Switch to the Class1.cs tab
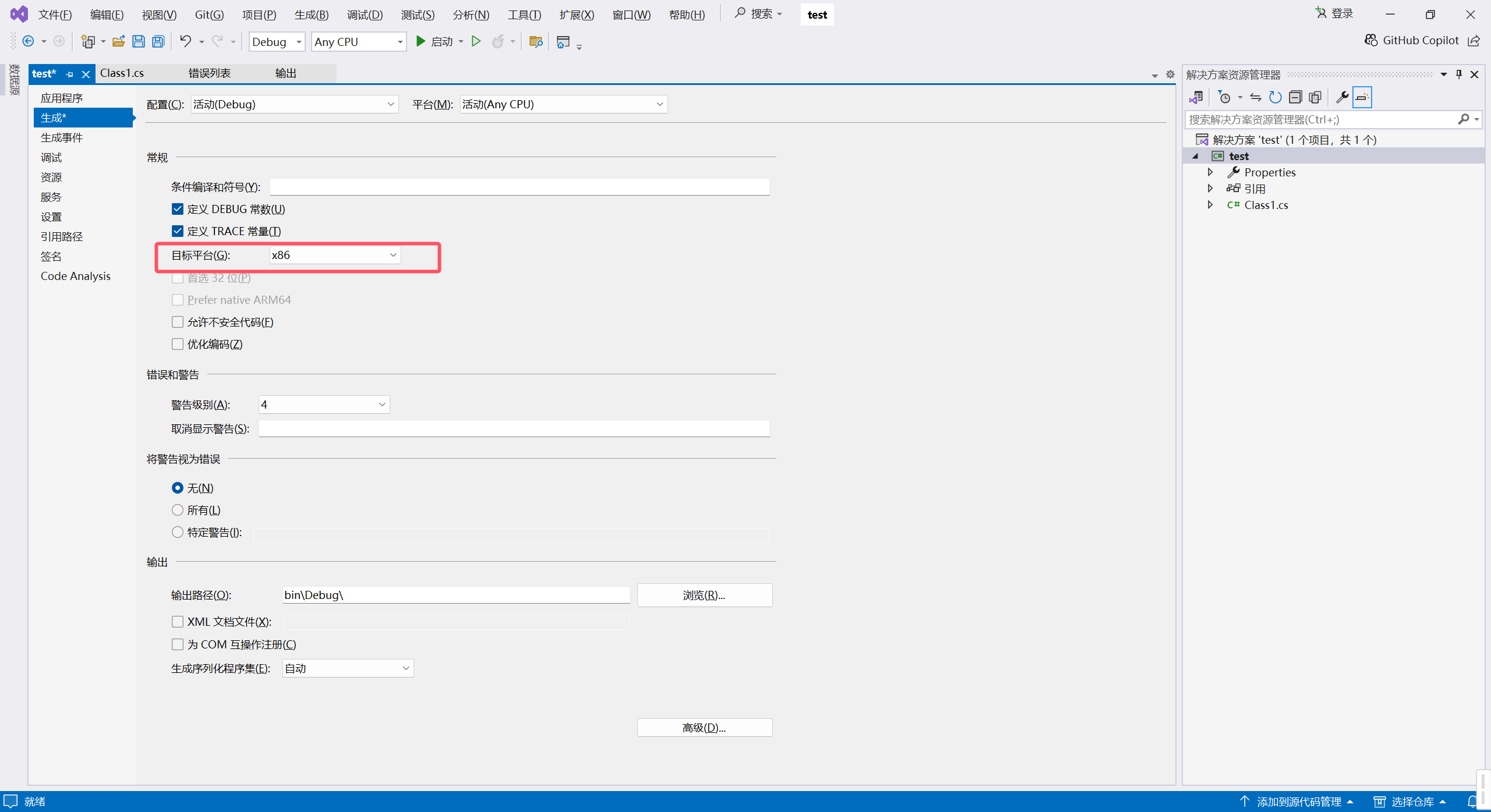The image size is (1491, 812). pyautogui.click(x=122, y=73)
